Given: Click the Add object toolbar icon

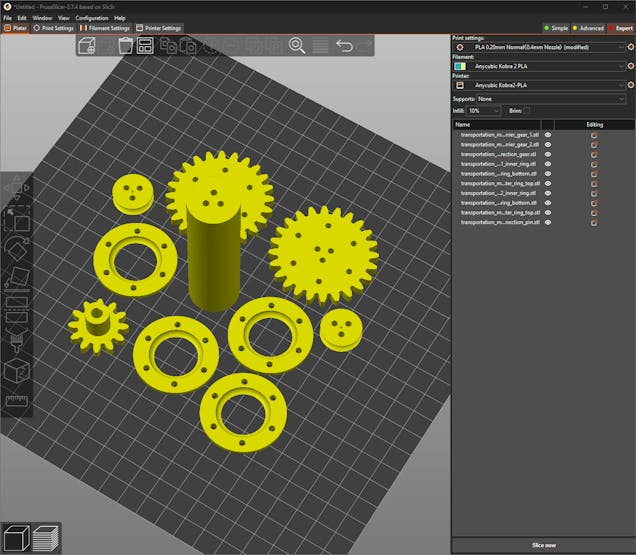Looking at the screenshot, I should point(87,46).
